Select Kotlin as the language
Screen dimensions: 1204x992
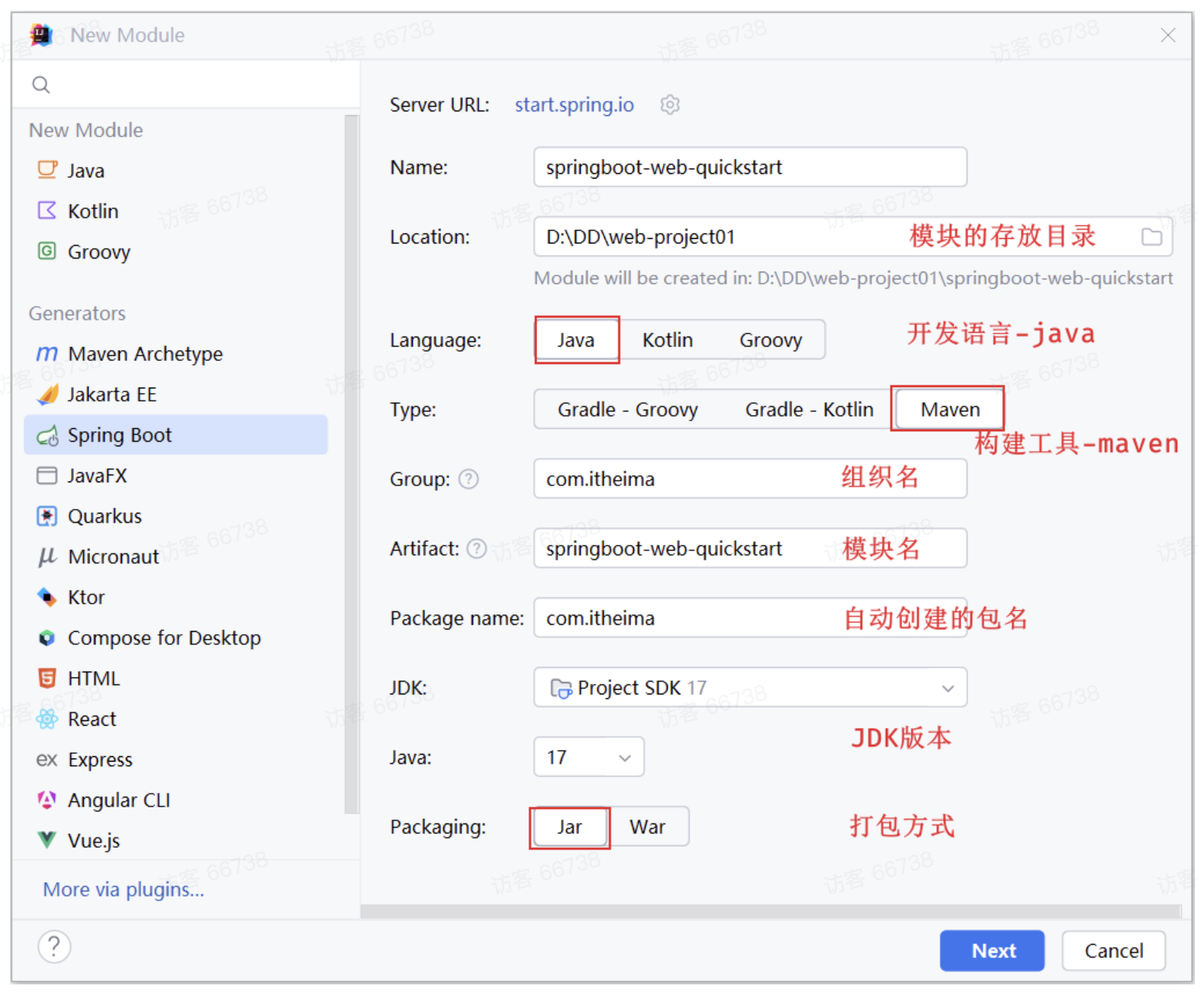pyautogui.click(x=668, y=340)
